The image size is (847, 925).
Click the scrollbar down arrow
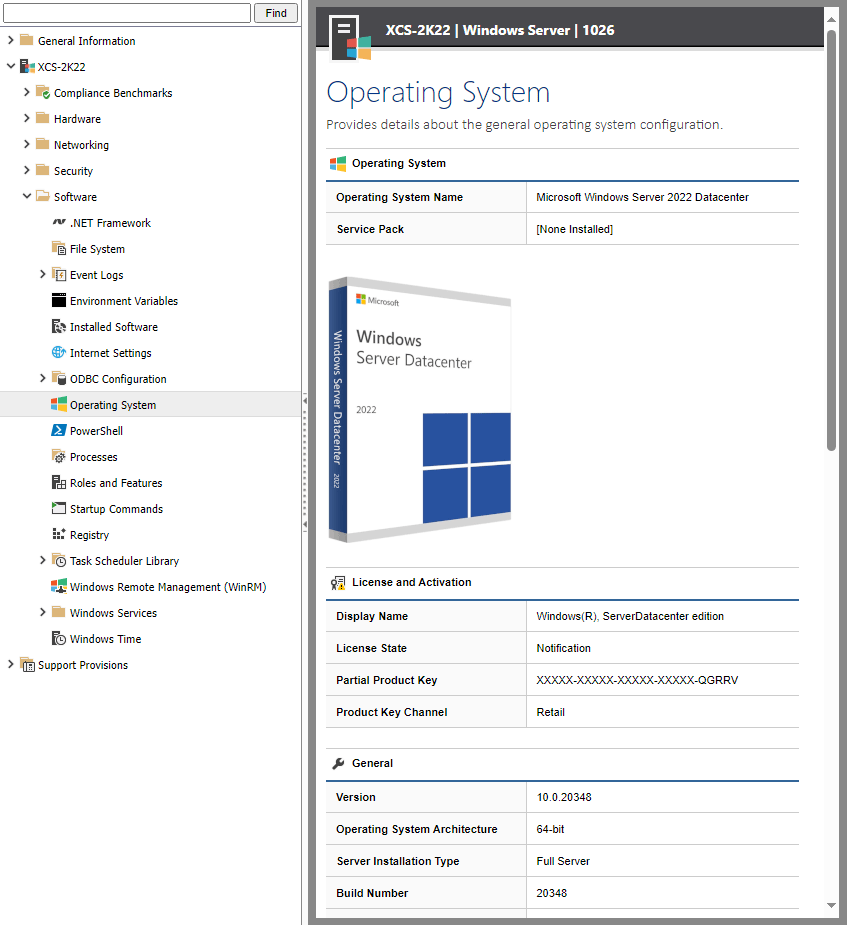pyautogui.click(x=831, y=905)
